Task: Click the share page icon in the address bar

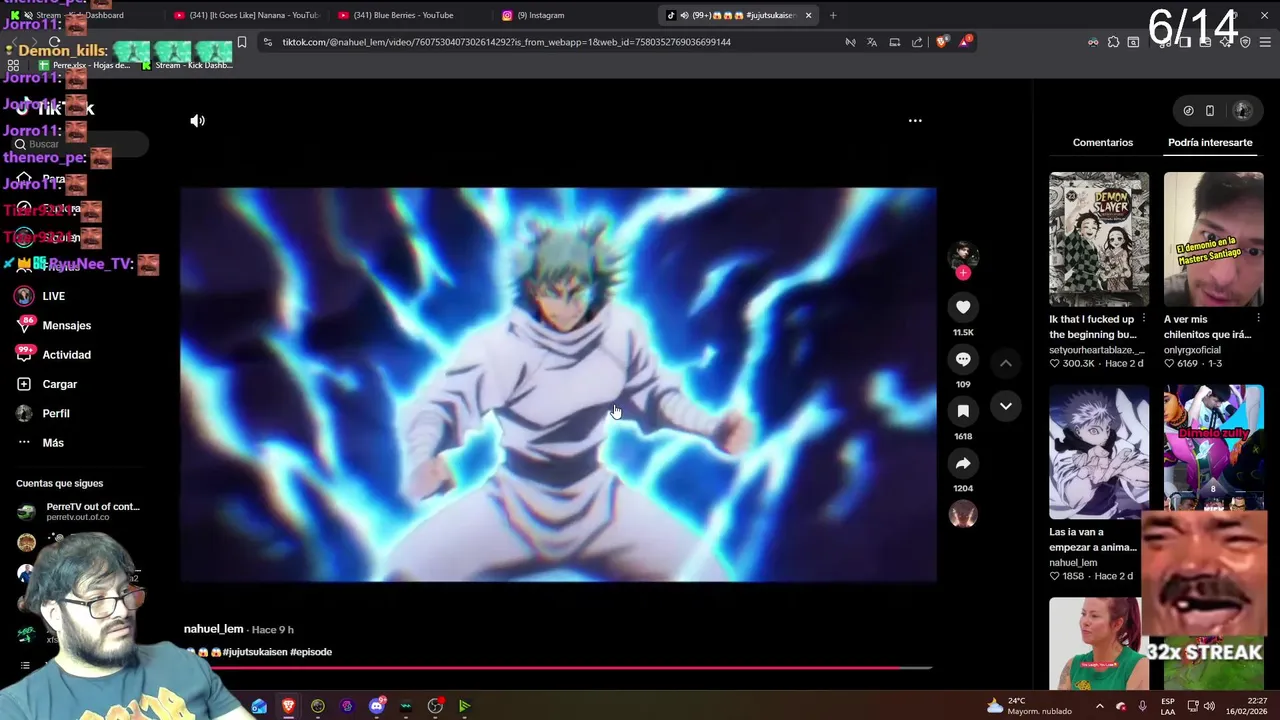Action: point(917,42)
